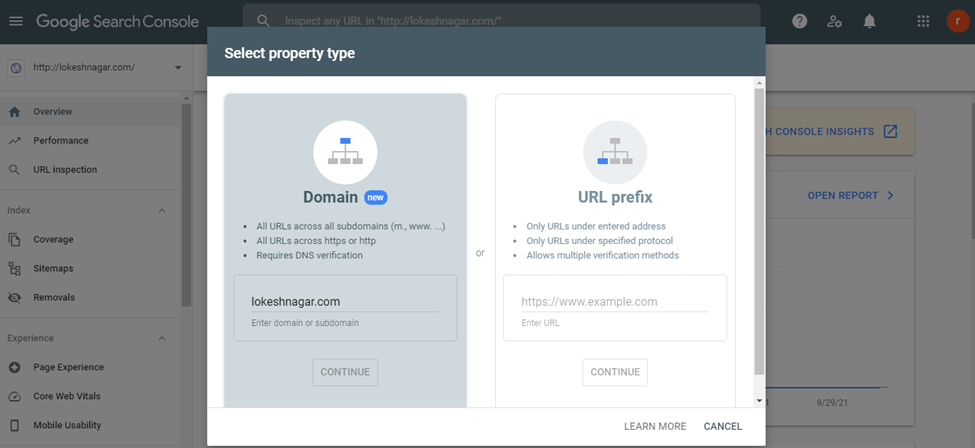Open Removals in the sidebar
The image size is (975, 448).
[90, 297]
